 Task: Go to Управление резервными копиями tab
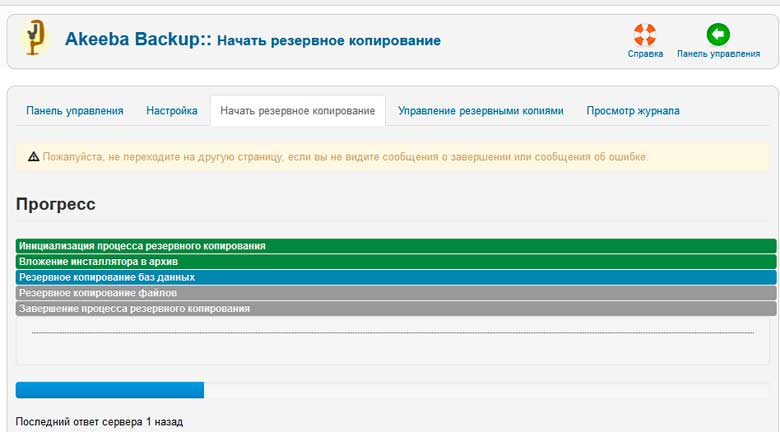click(x=481, y=110)
